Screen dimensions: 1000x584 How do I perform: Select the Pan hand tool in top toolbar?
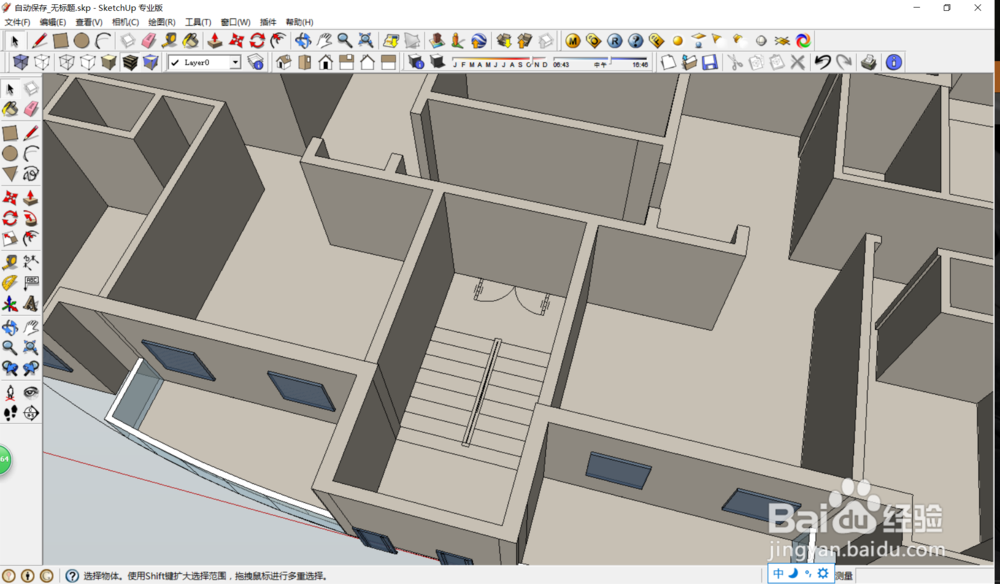click(324, 41)
